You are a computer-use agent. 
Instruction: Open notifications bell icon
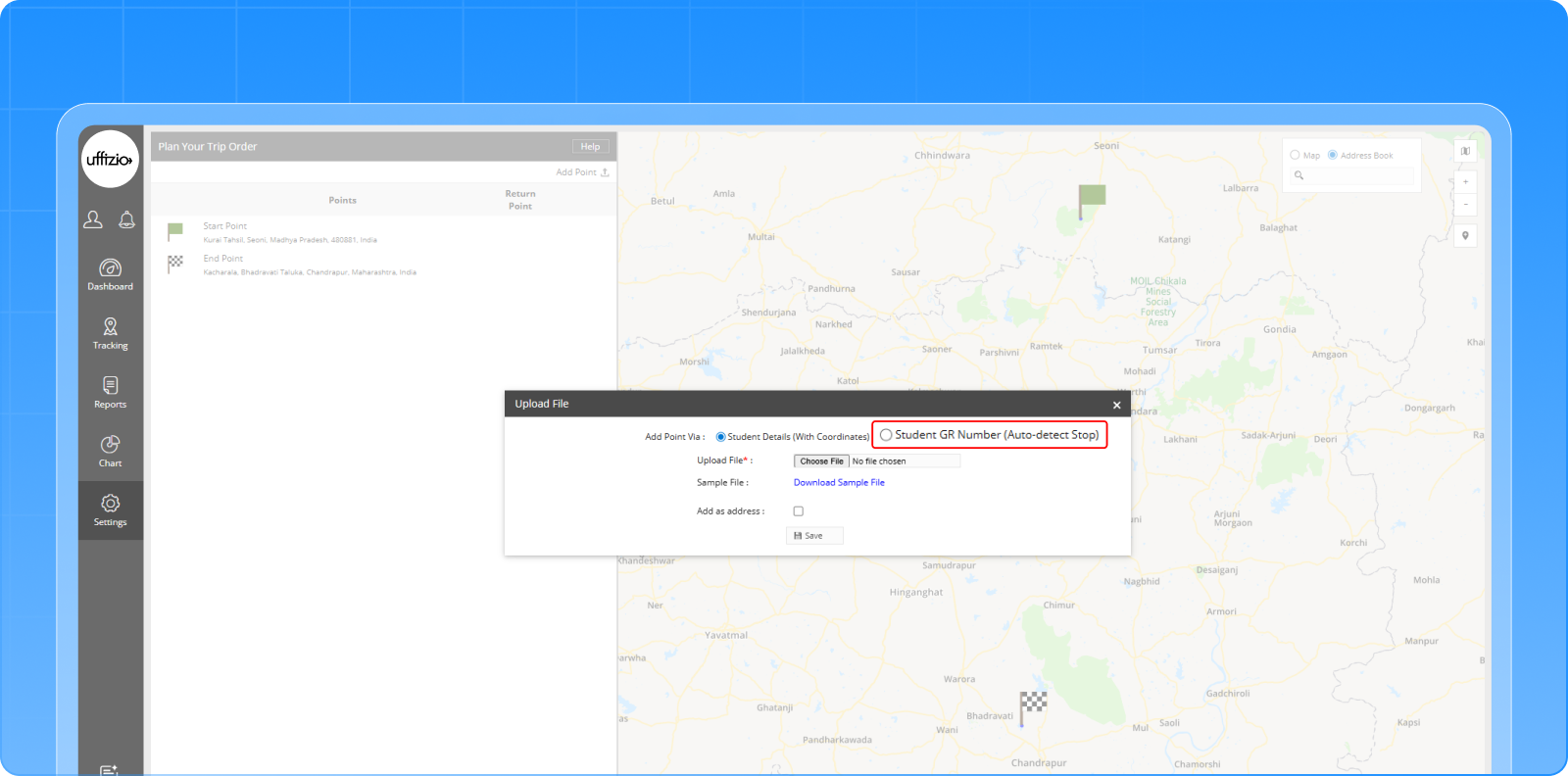126,219
